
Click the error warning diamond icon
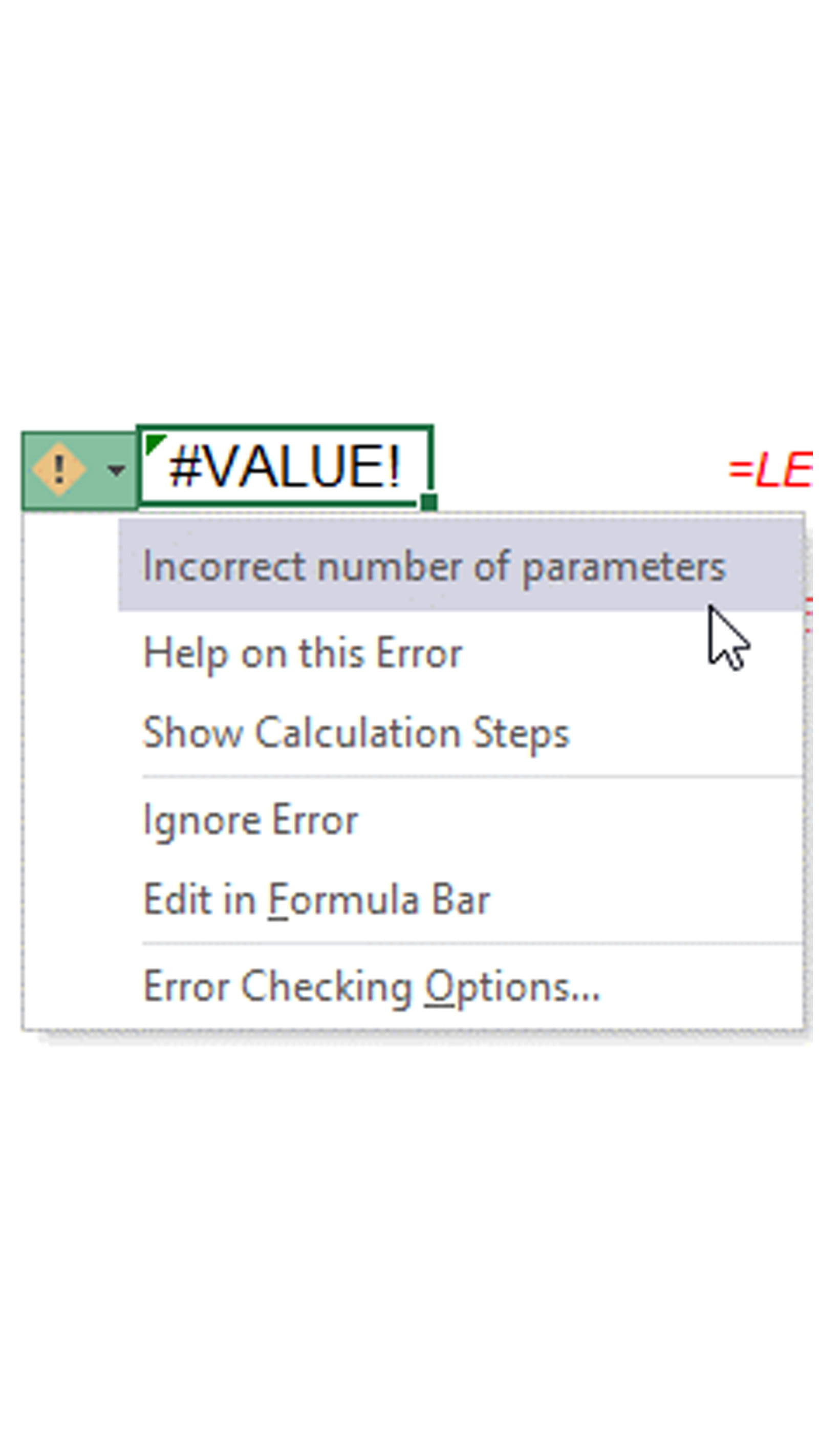pyautogui.click(x=59, y=469)
